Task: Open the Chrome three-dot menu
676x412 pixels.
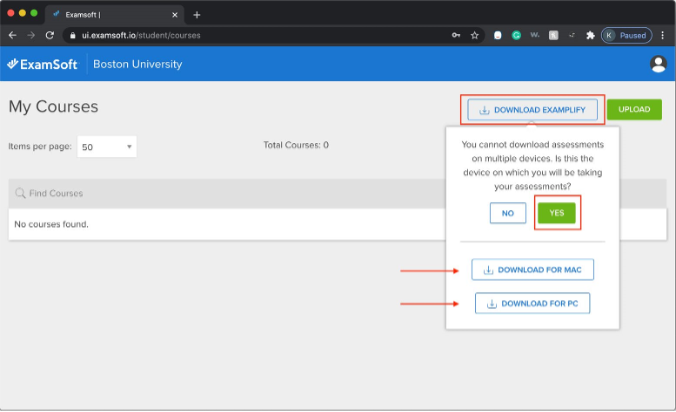Action: point(663,35)
